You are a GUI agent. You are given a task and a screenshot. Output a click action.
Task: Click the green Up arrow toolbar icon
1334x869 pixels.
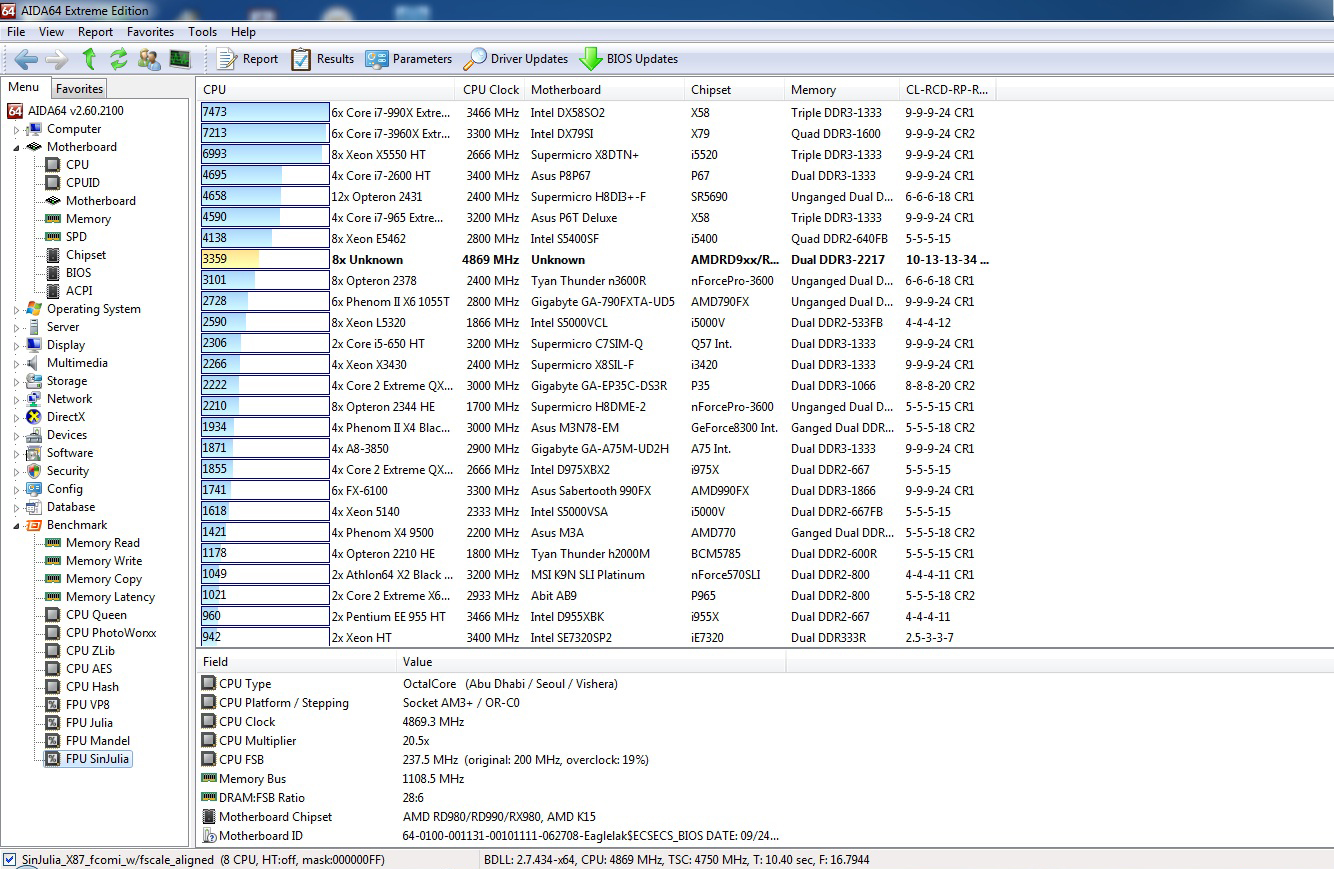[x=89, y=59]
